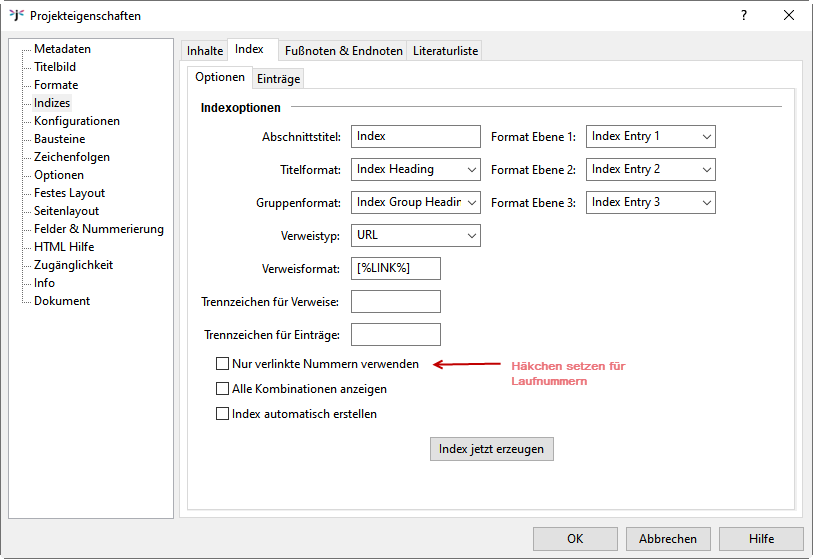Open 'Felder & Nummerierung' in the tree

click(98, 229)
